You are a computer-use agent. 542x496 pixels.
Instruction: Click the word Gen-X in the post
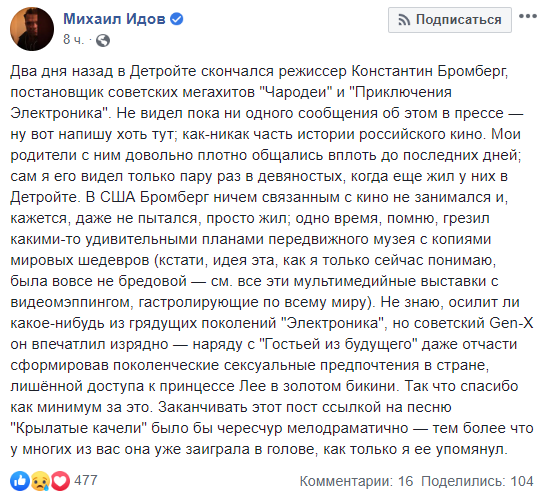tap(512, 323)
